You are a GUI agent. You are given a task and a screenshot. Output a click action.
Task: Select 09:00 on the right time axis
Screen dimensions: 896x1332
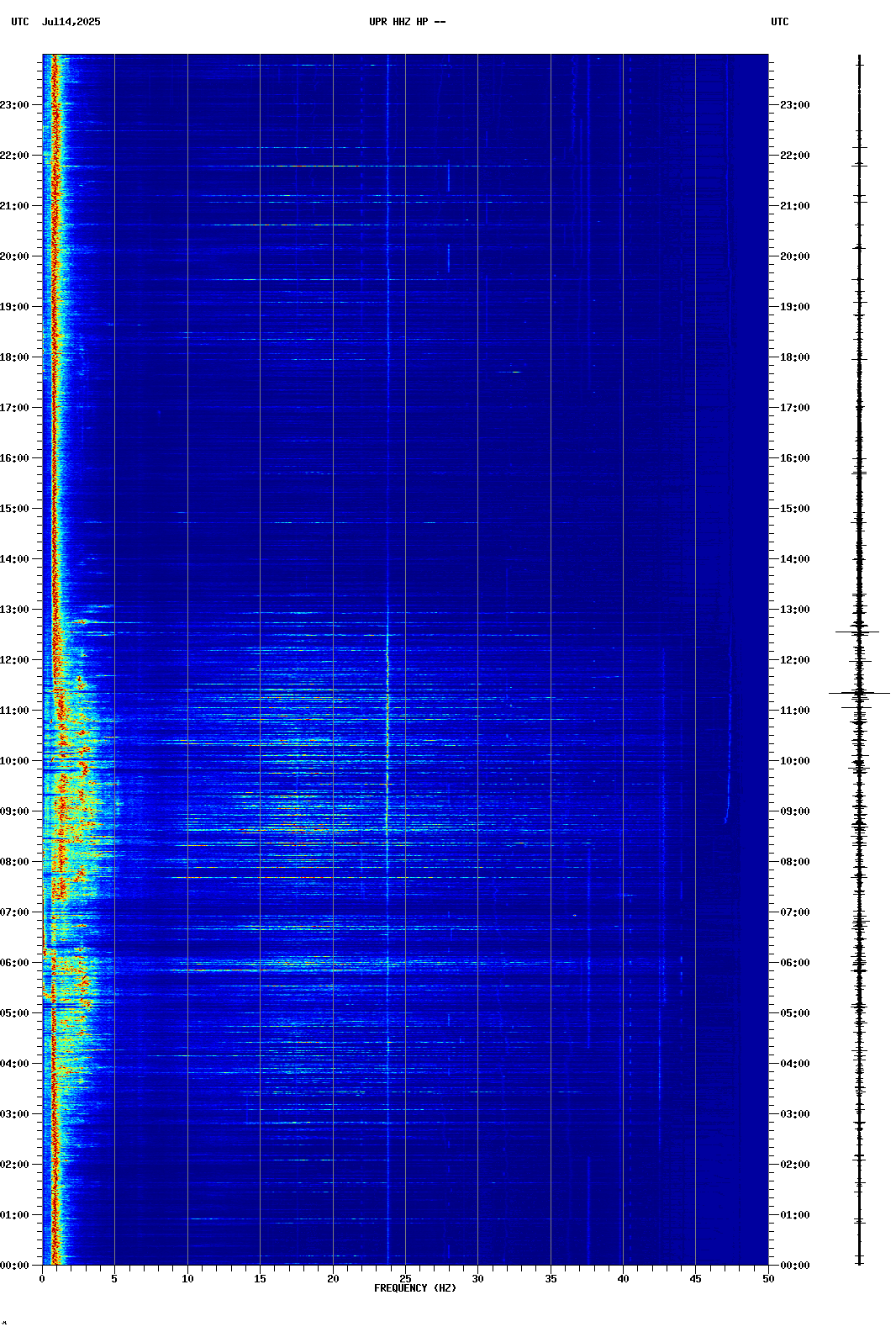pyautogui.click(x=795, y=811)
